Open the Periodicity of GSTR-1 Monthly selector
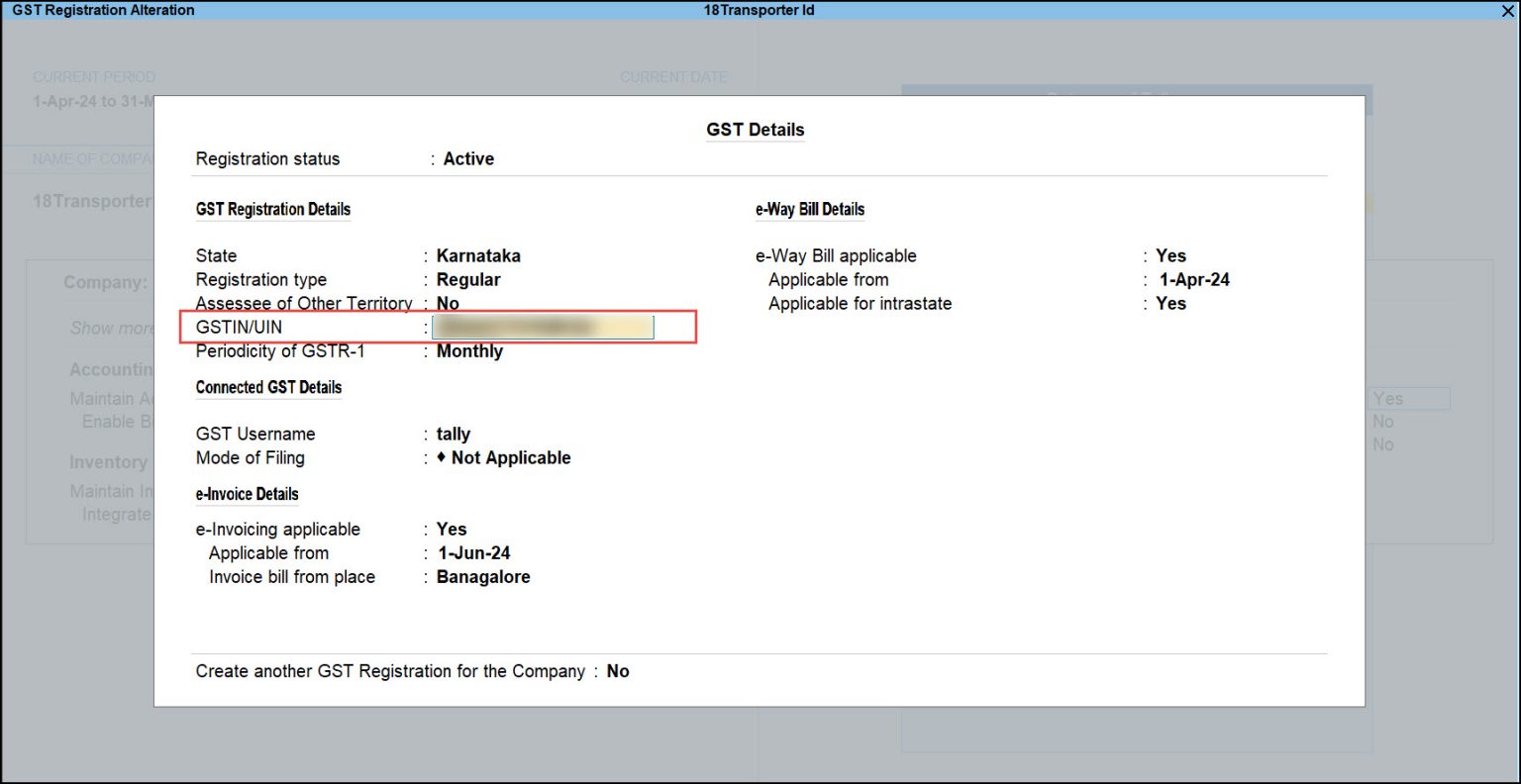Screen dimensions: 1521x784 (x=469, y=350)
